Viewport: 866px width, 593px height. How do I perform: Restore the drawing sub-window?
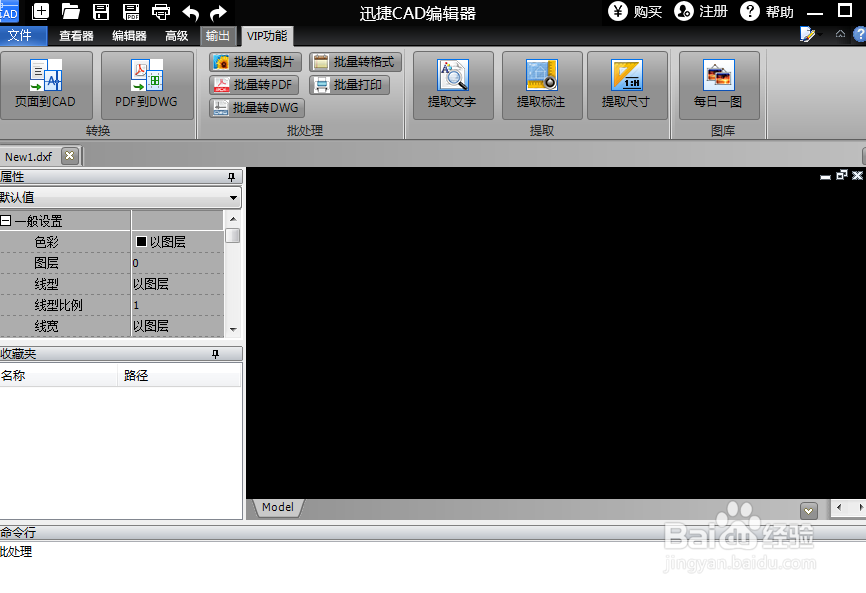(x=841, y=176)
